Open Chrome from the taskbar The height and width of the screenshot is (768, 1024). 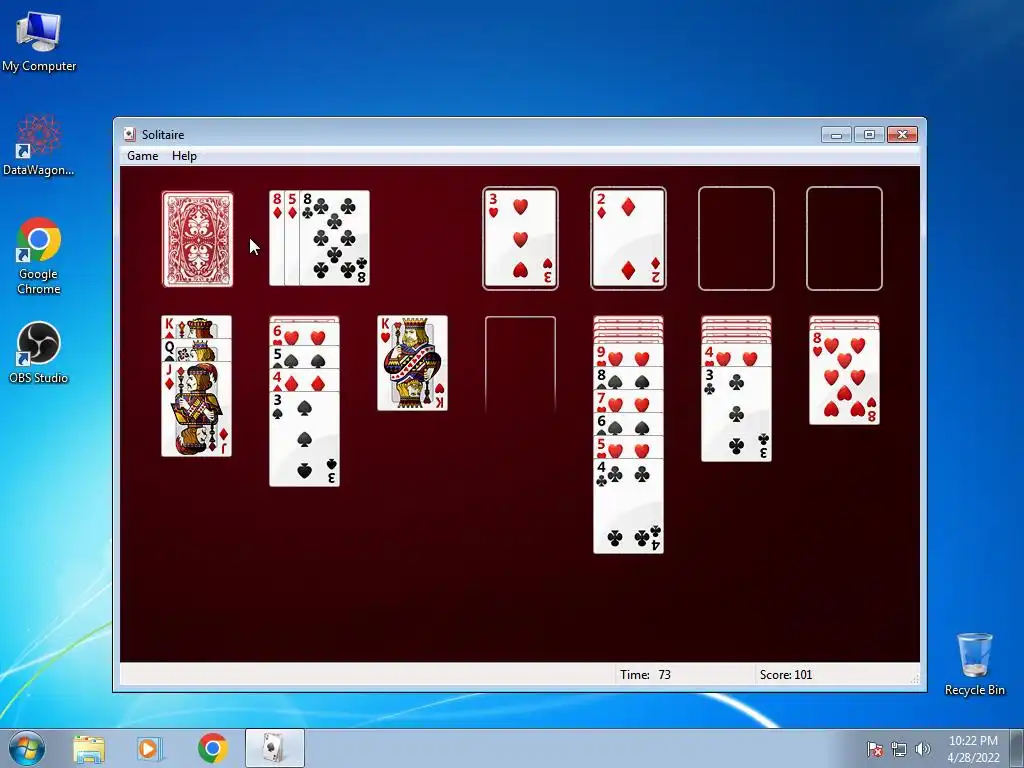click(x=212, y=748)
